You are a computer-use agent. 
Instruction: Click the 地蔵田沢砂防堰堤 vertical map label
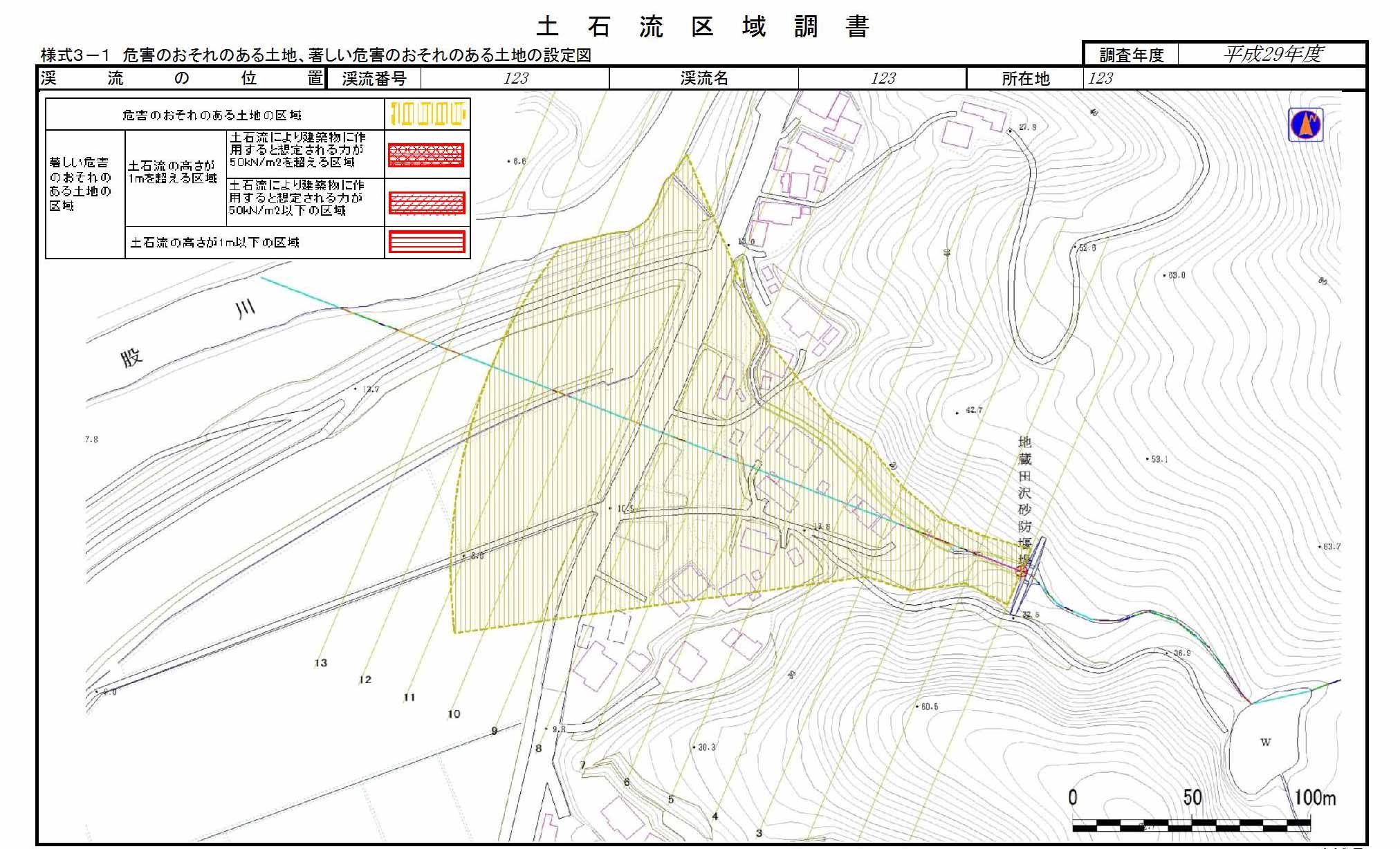tap(1024, 501)
